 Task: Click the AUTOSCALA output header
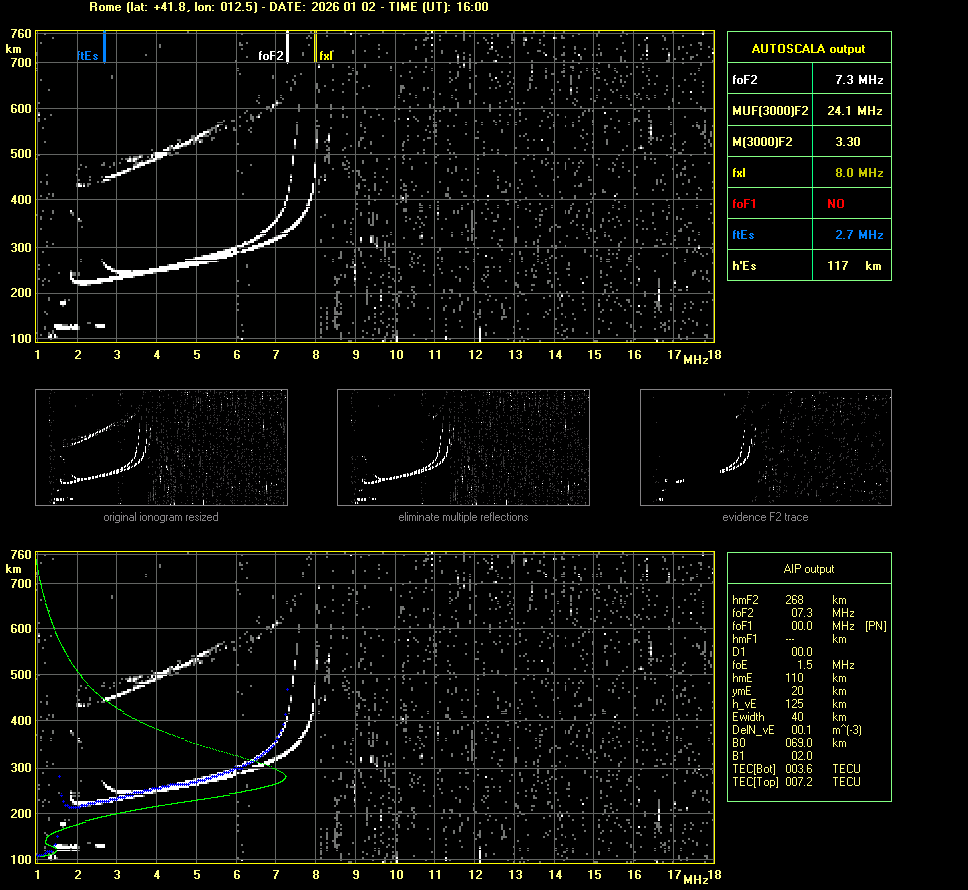pyautogui.click(x=808, y=48)
